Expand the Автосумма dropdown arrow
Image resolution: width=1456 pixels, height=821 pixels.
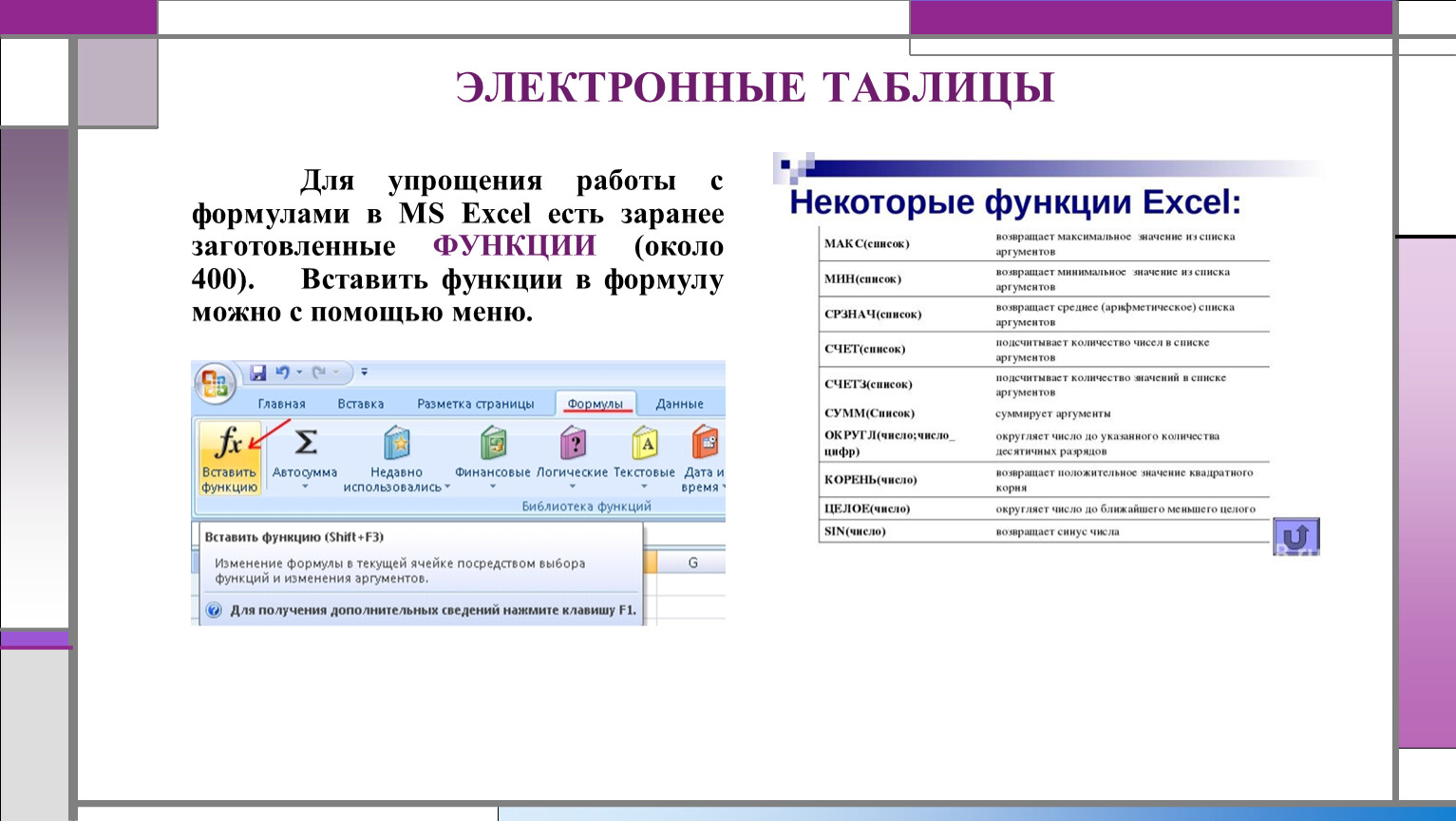coord(305,487)
